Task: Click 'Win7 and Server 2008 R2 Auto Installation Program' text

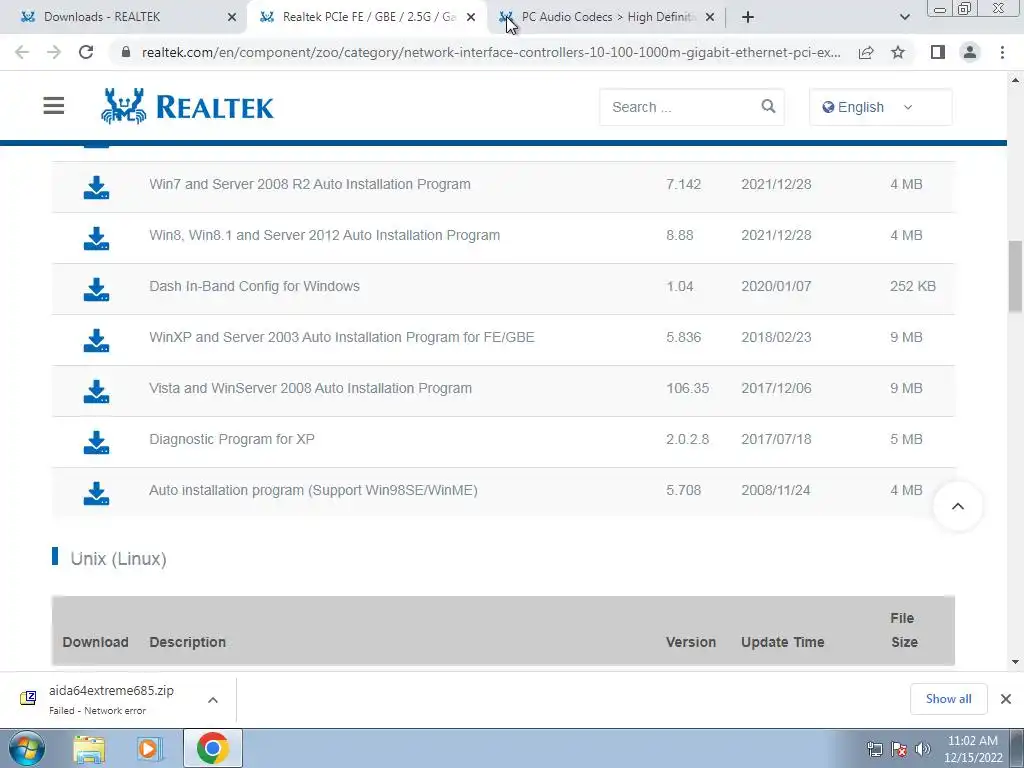Action: 310,184
